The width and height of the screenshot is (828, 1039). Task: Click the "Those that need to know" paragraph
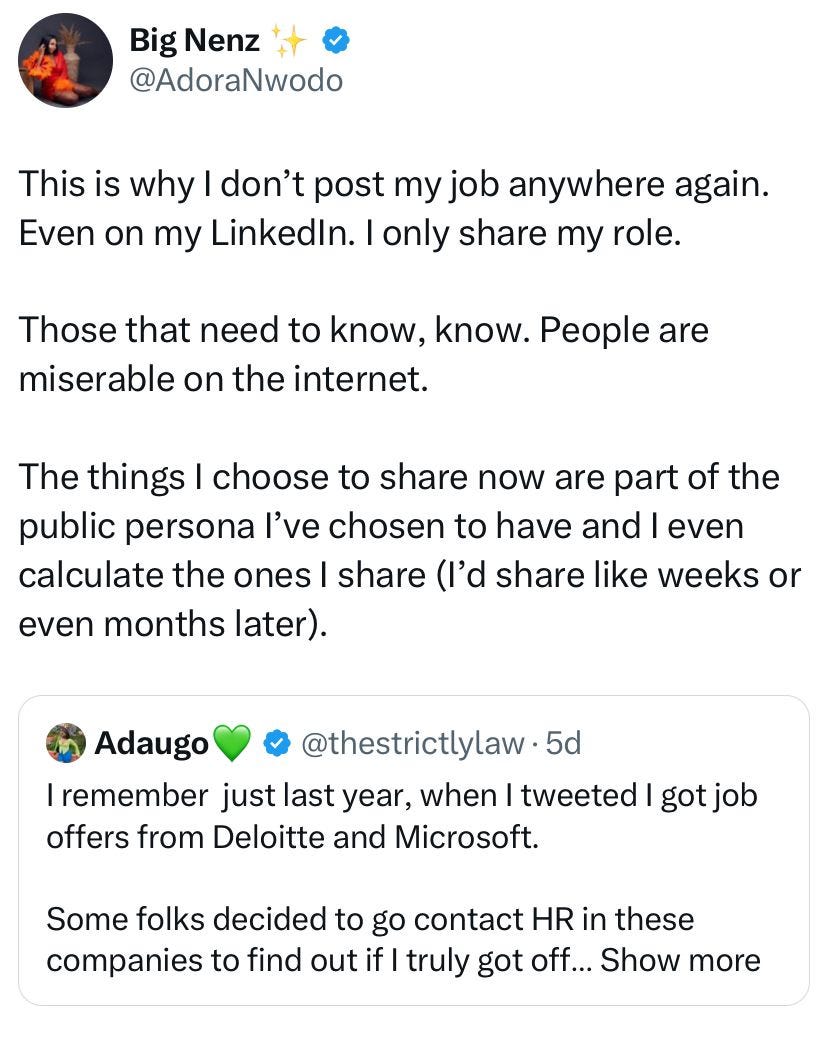coord(364,356)
